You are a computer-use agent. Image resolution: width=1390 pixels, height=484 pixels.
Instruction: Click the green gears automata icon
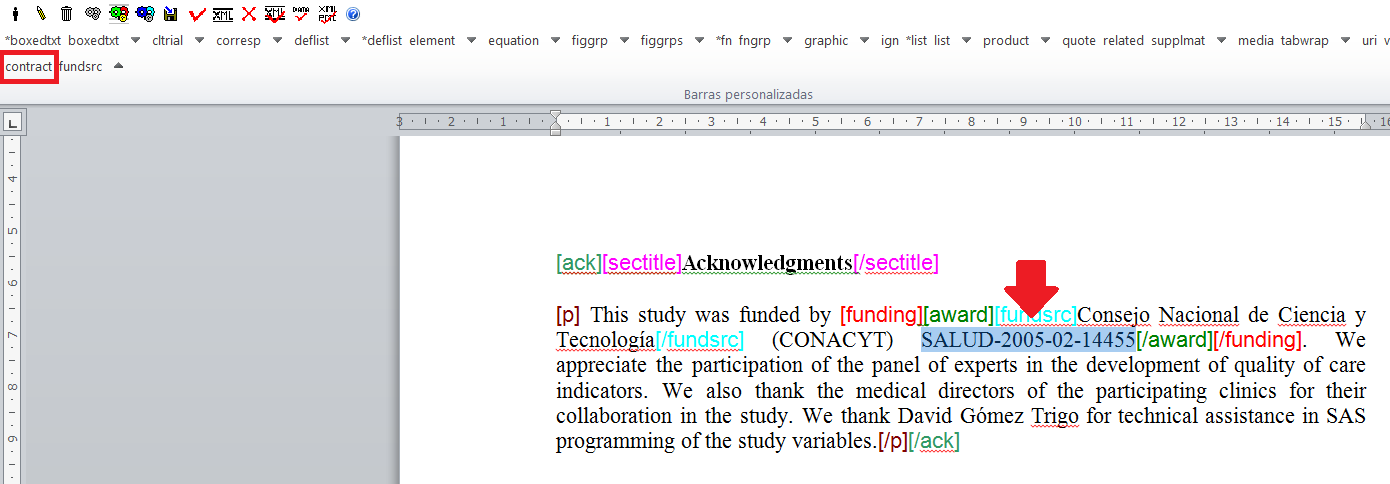point(119,14)
